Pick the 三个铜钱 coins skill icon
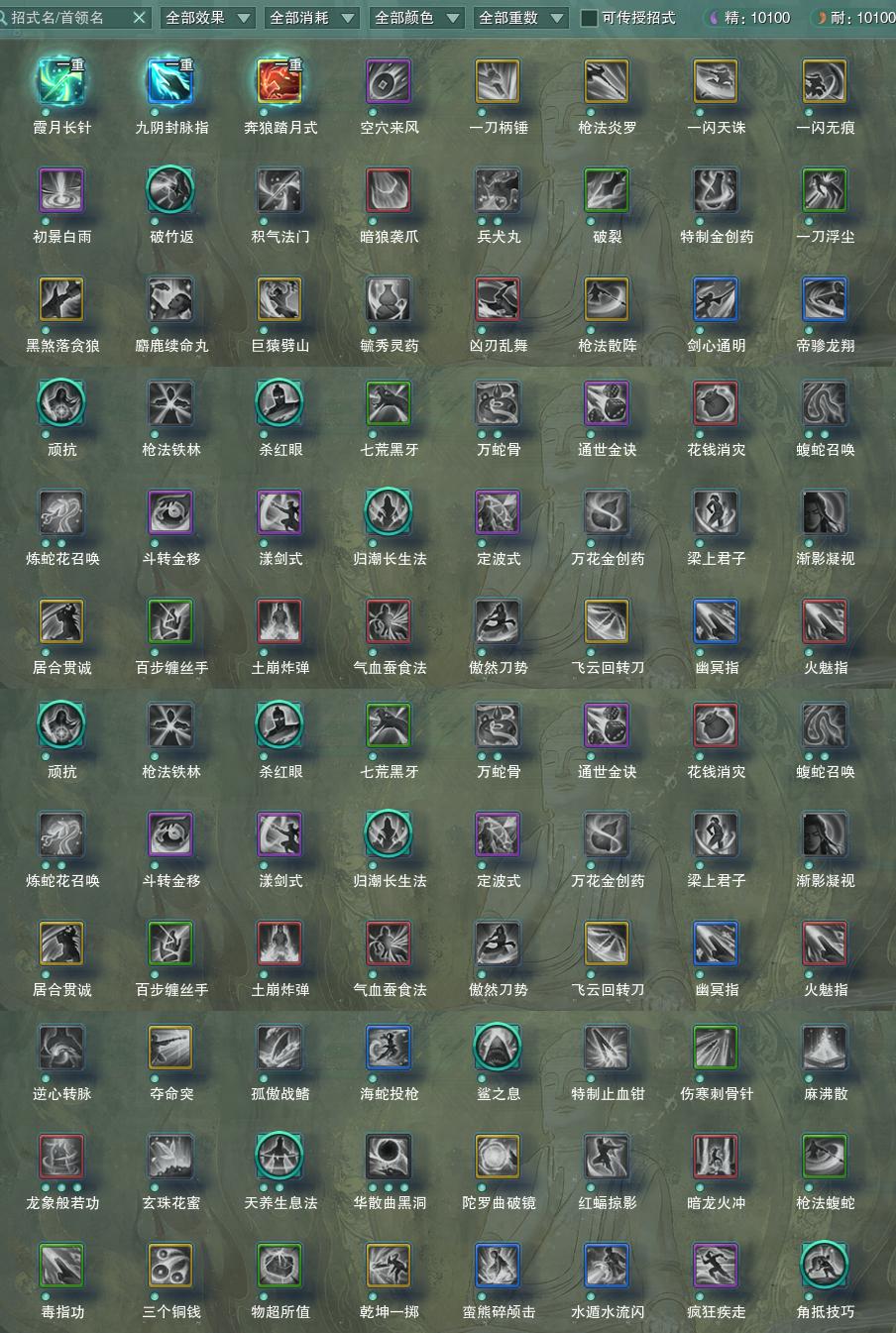 (171, 1266)
